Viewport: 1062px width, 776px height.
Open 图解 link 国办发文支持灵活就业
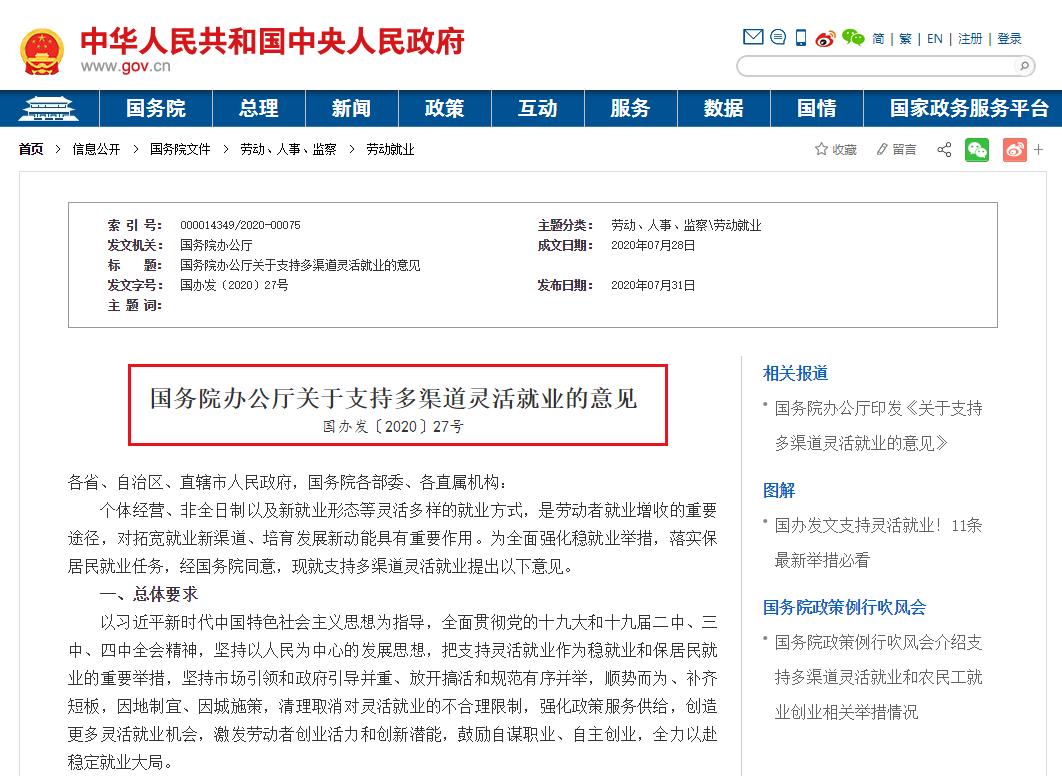point(878,542)
